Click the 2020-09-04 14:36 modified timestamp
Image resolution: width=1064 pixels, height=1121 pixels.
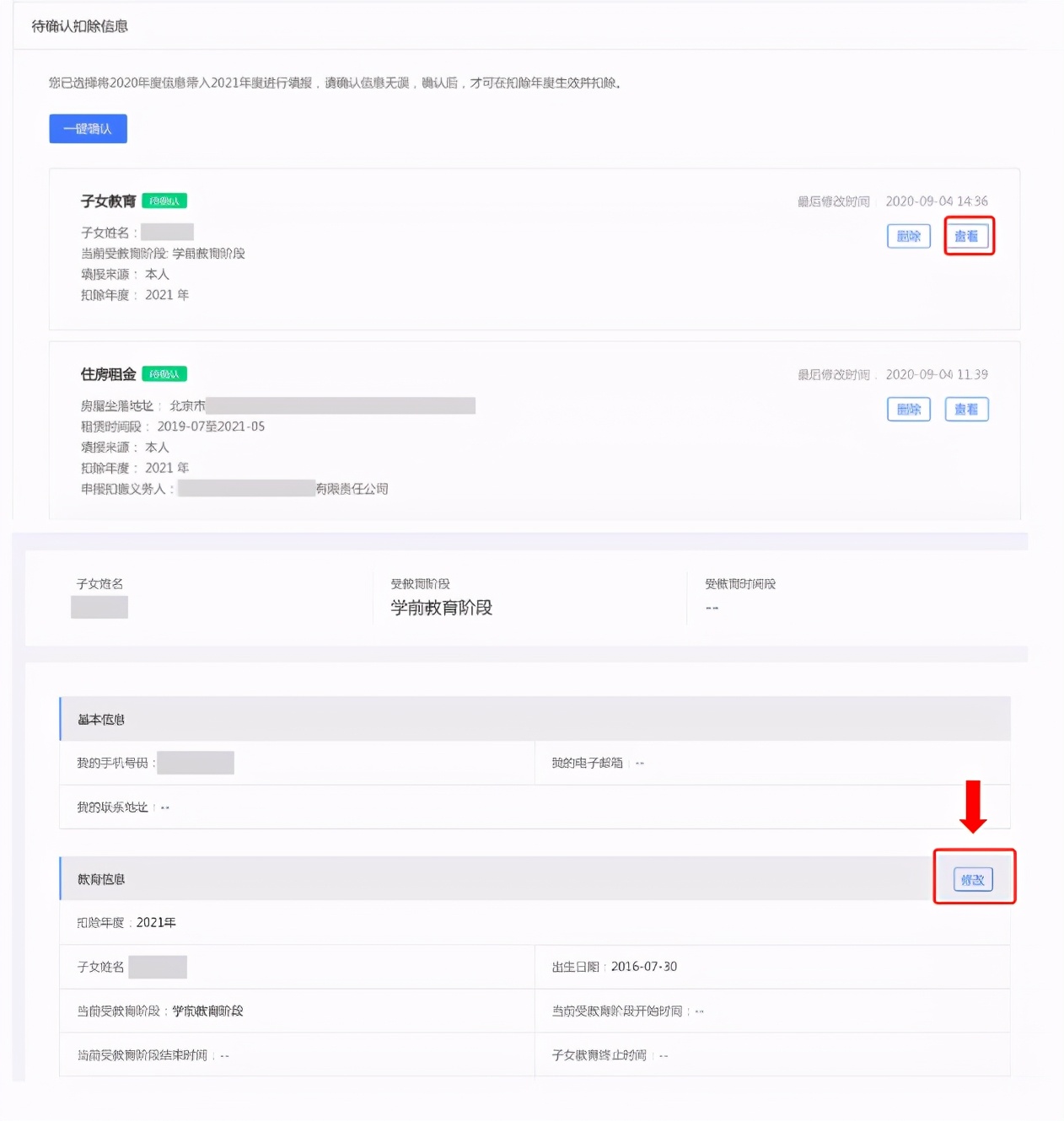(936, 201)
